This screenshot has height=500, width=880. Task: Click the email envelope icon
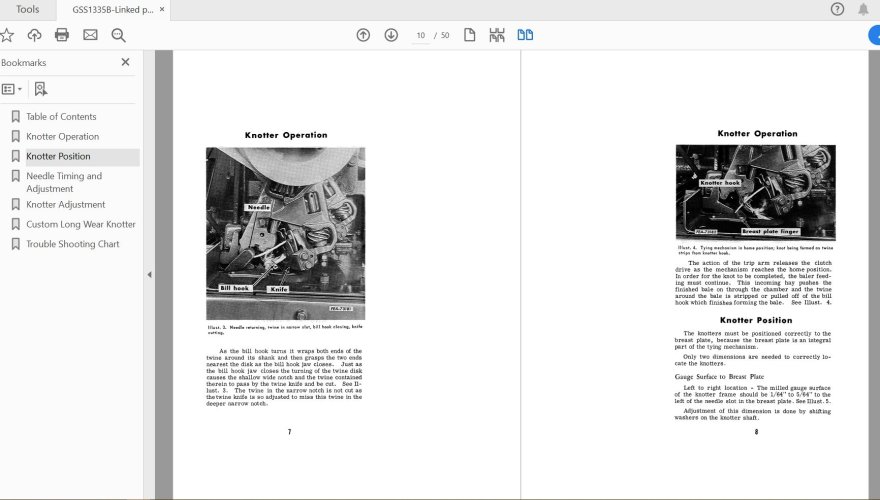click(90, 35)
